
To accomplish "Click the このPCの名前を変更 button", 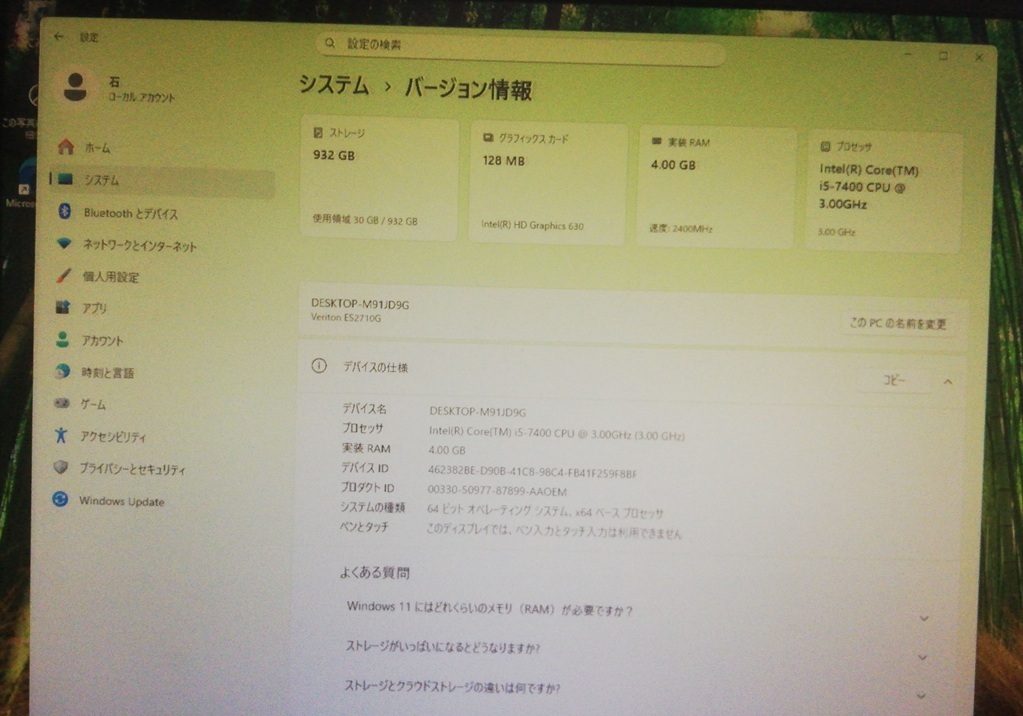I will (897, 323).
